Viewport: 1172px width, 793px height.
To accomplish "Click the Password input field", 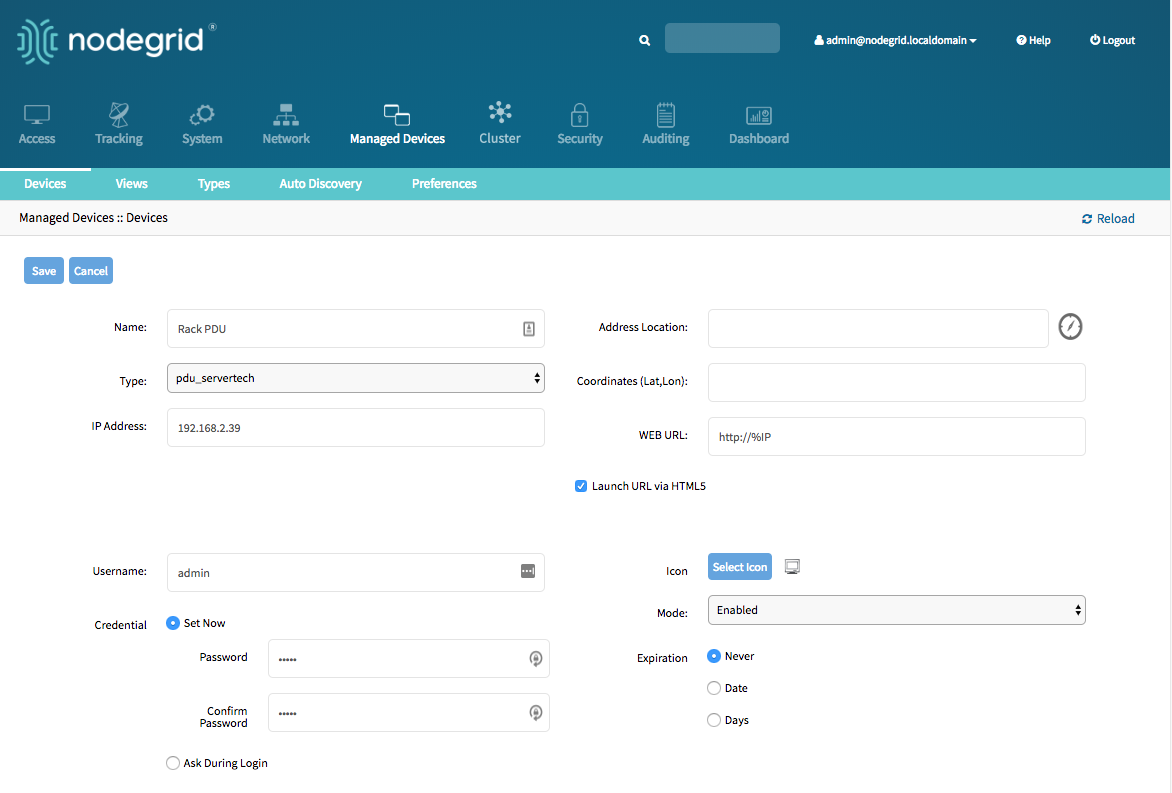I will (409, 658).
